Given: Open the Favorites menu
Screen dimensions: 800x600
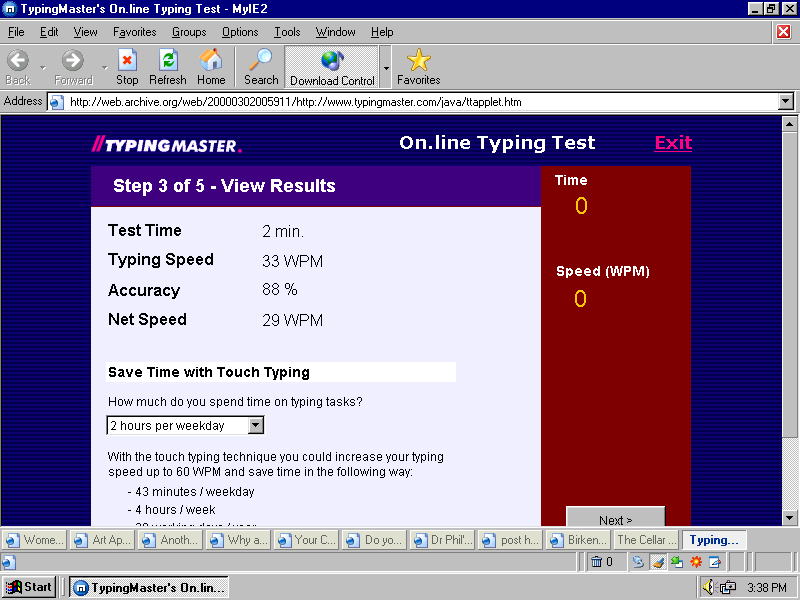Looking at the screenshot, I should point(135,32).
